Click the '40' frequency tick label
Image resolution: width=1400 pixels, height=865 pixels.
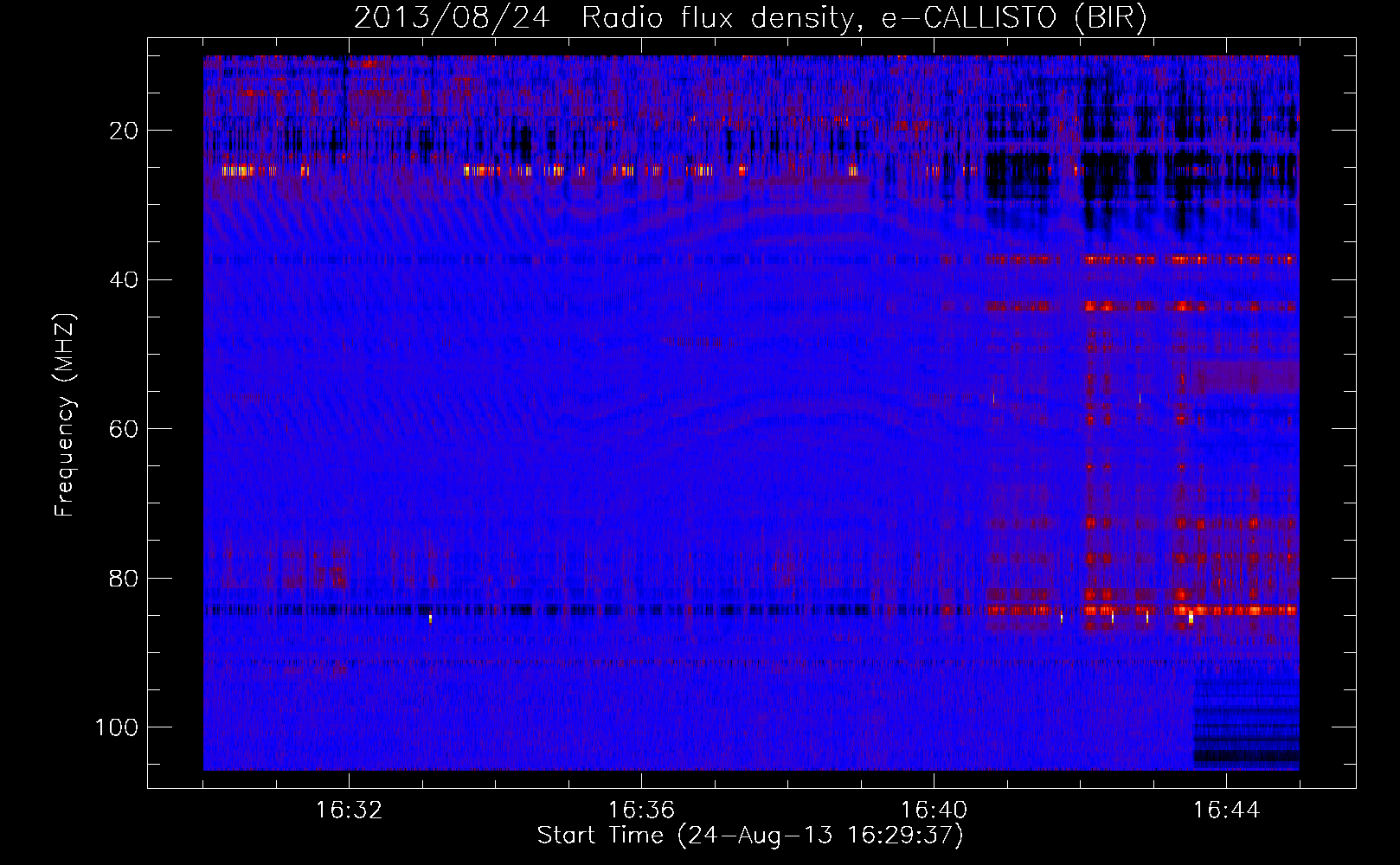point(124,280)
